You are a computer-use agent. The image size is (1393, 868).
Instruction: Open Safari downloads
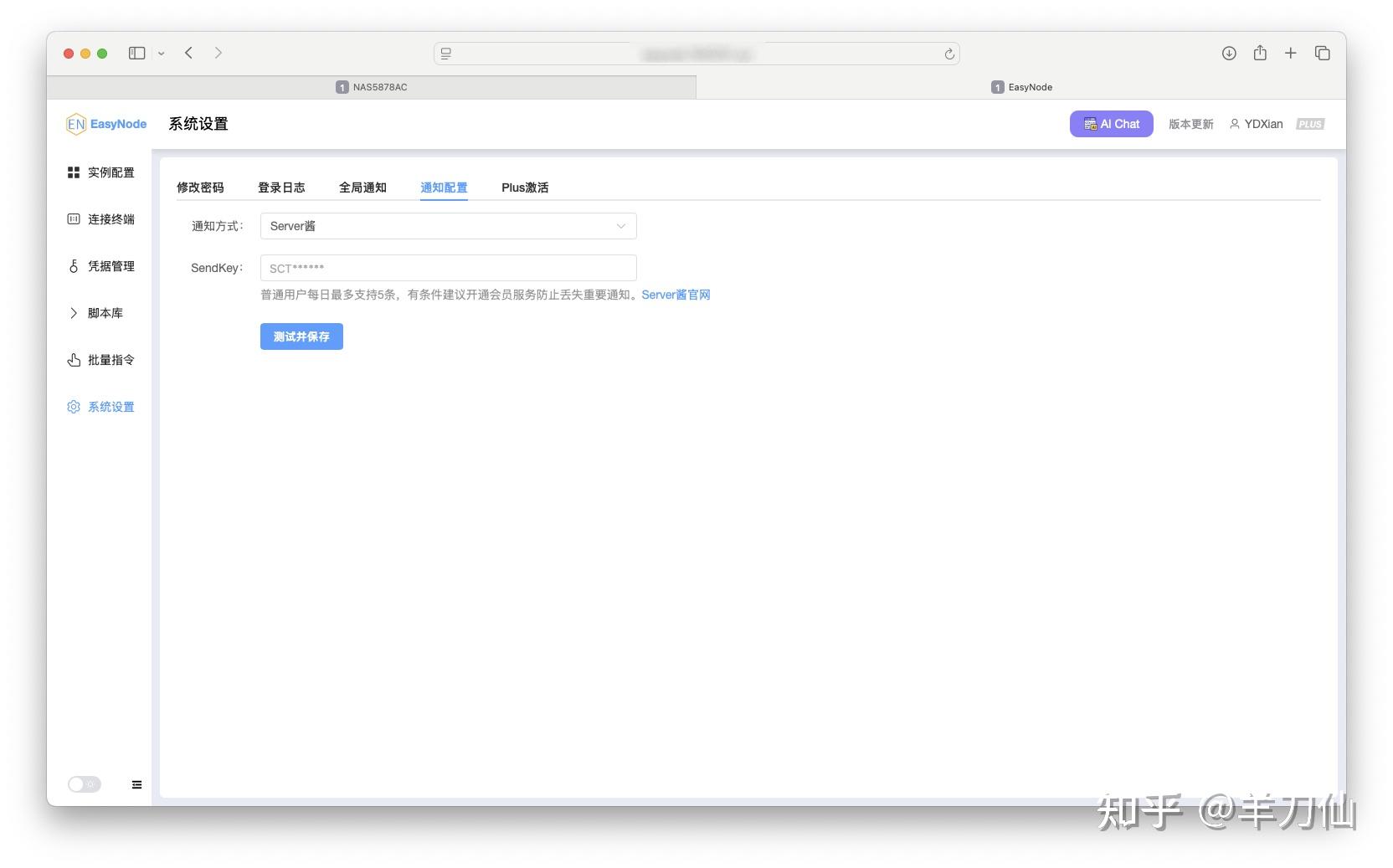point(1228,53)
